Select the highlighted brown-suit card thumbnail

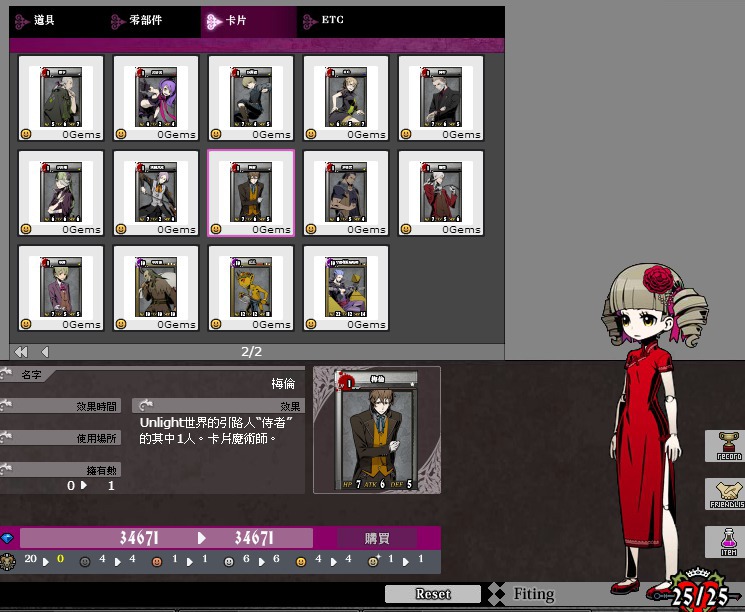pos(251,193)
